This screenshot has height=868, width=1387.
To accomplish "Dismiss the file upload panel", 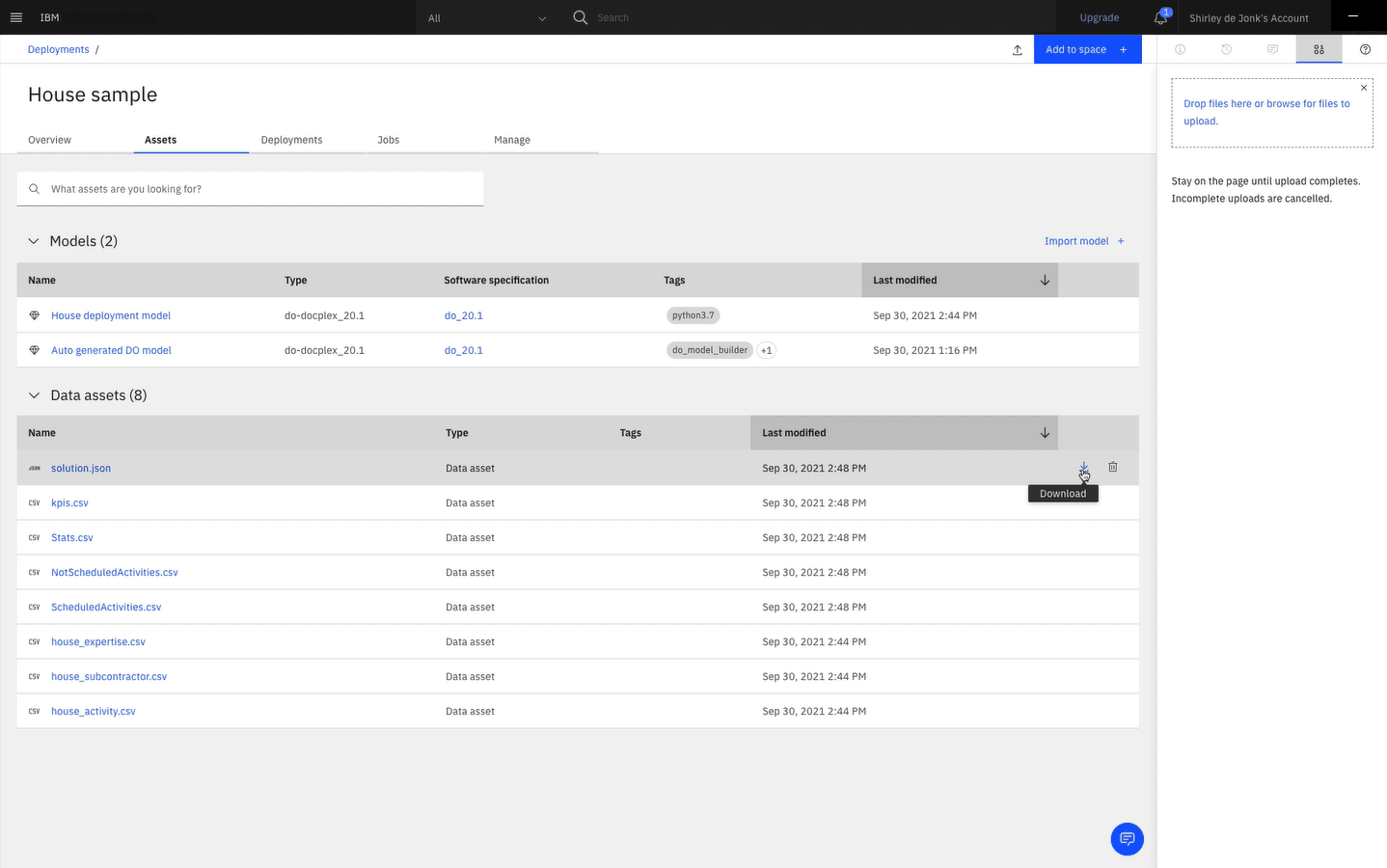I will tap(1364, 87).
